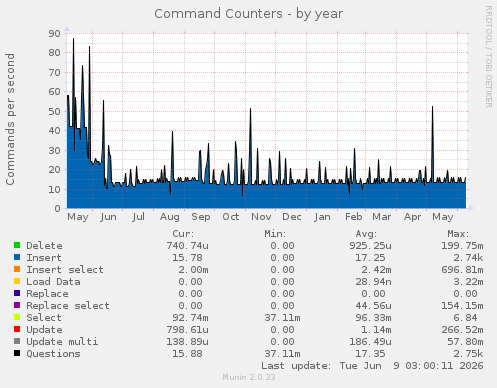
Task: Click the 'Aug' x-axis month label
Action: 170,217
